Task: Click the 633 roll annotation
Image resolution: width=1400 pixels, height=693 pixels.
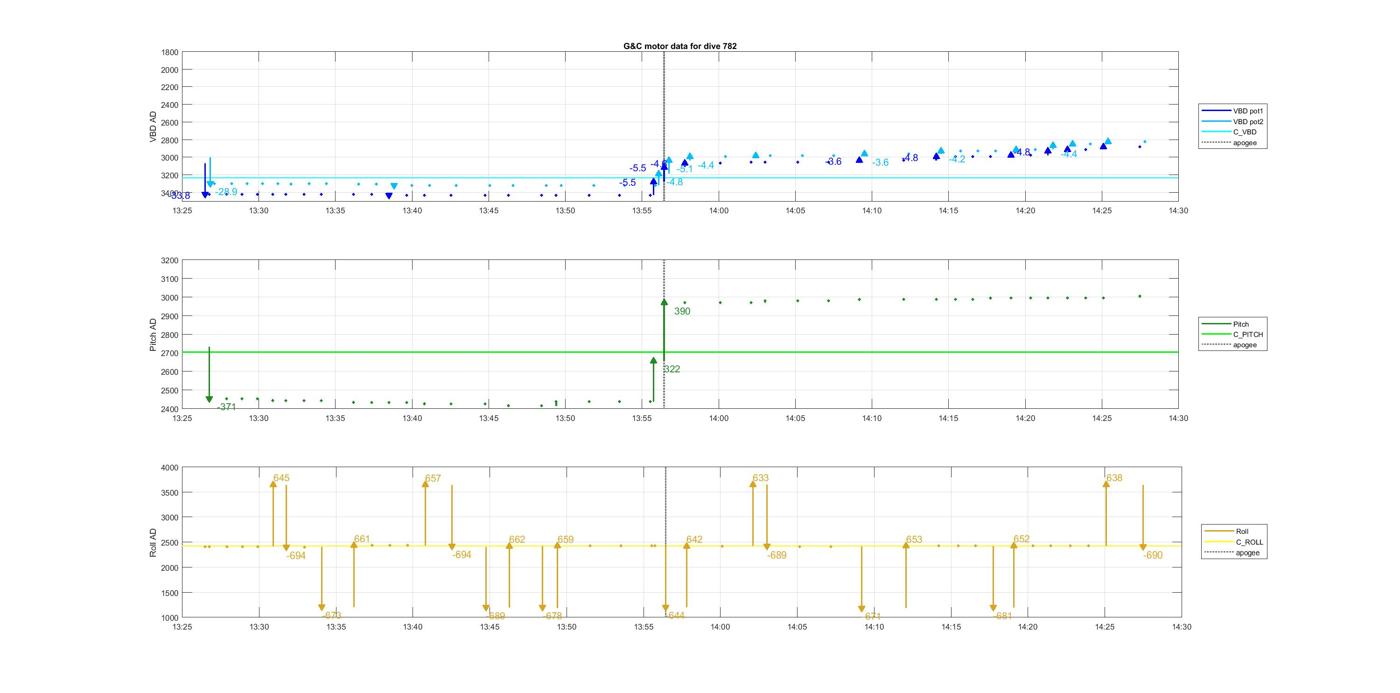Action: [761, 478]
